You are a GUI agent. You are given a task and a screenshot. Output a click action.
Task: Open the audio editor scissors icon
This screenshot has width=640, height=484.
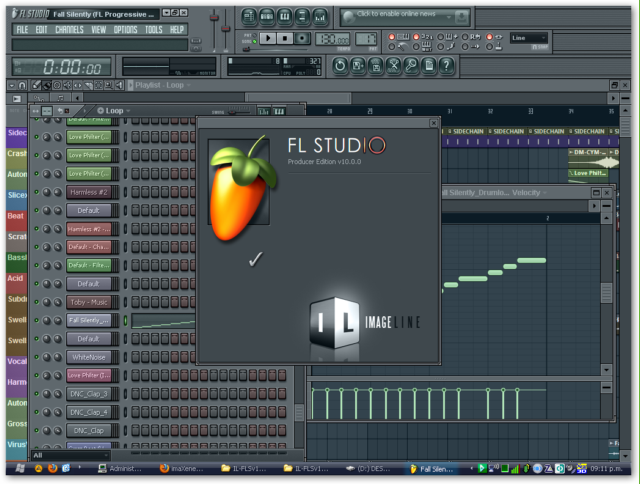393,66
